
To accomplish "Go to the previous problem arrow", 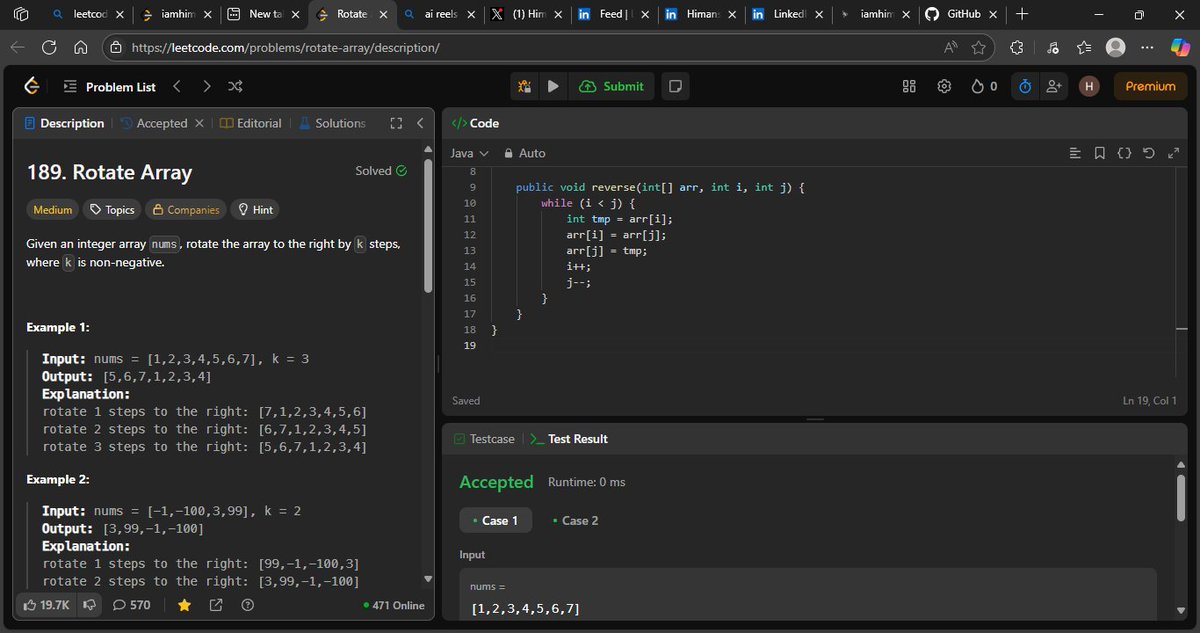I will click(176, 86).
